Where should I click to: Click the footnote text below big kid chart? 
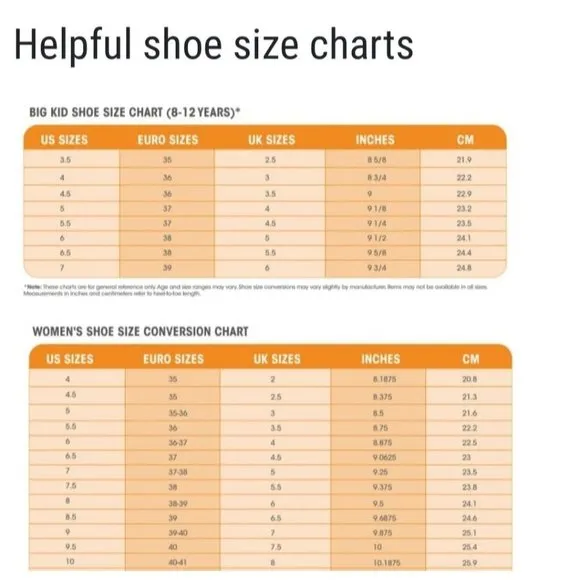255,290
